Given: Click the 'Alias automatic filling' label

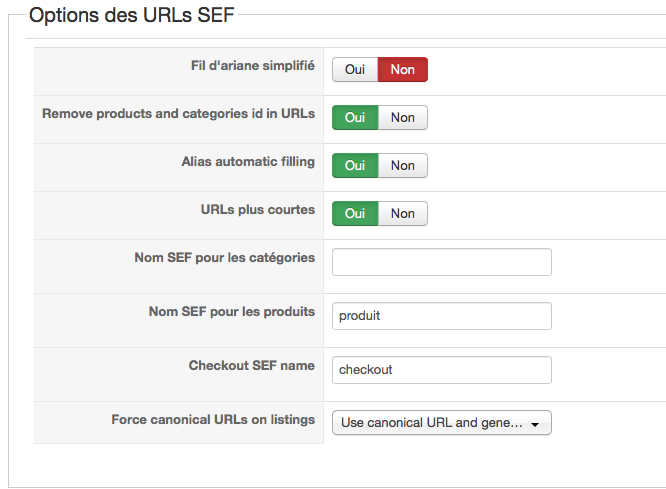Looking at the screenshot, I should 248,162.
